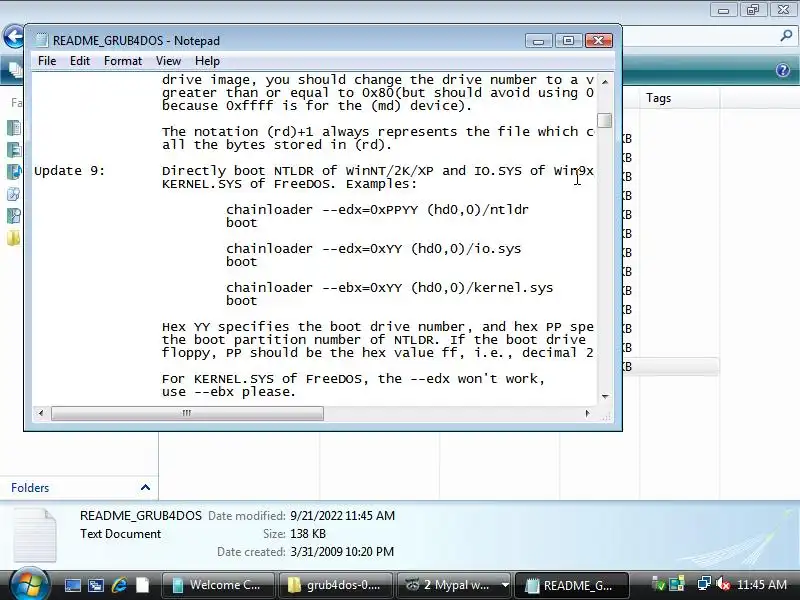Image resolution: width=800 pixels, height=600 pixels.
Task: Expand the Mypal taskbar group arrow
Action: 505,585
